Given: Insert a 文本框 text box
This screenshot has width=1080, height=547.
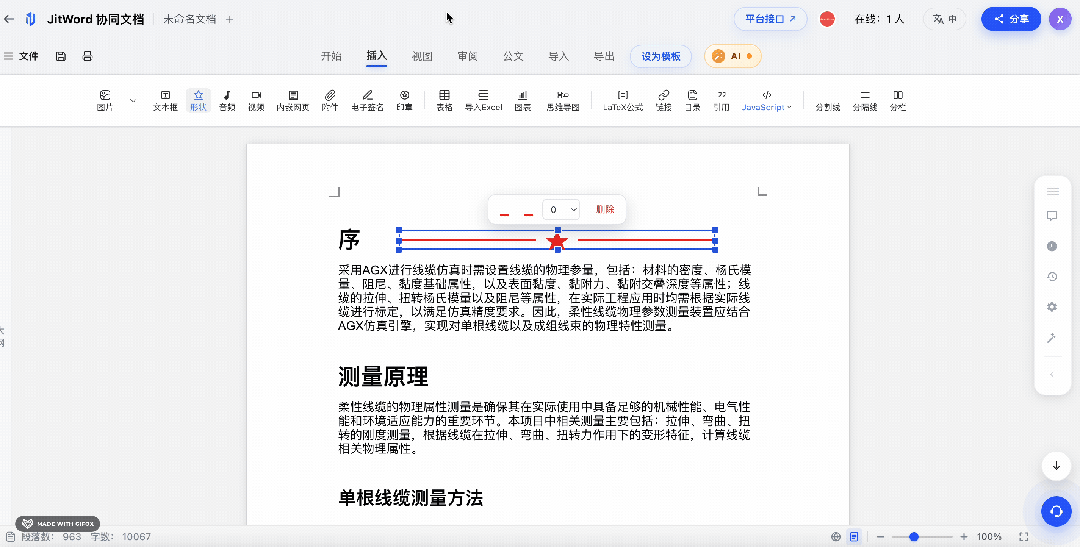Looking at the screenshot, I should click(x=165, y=100).
